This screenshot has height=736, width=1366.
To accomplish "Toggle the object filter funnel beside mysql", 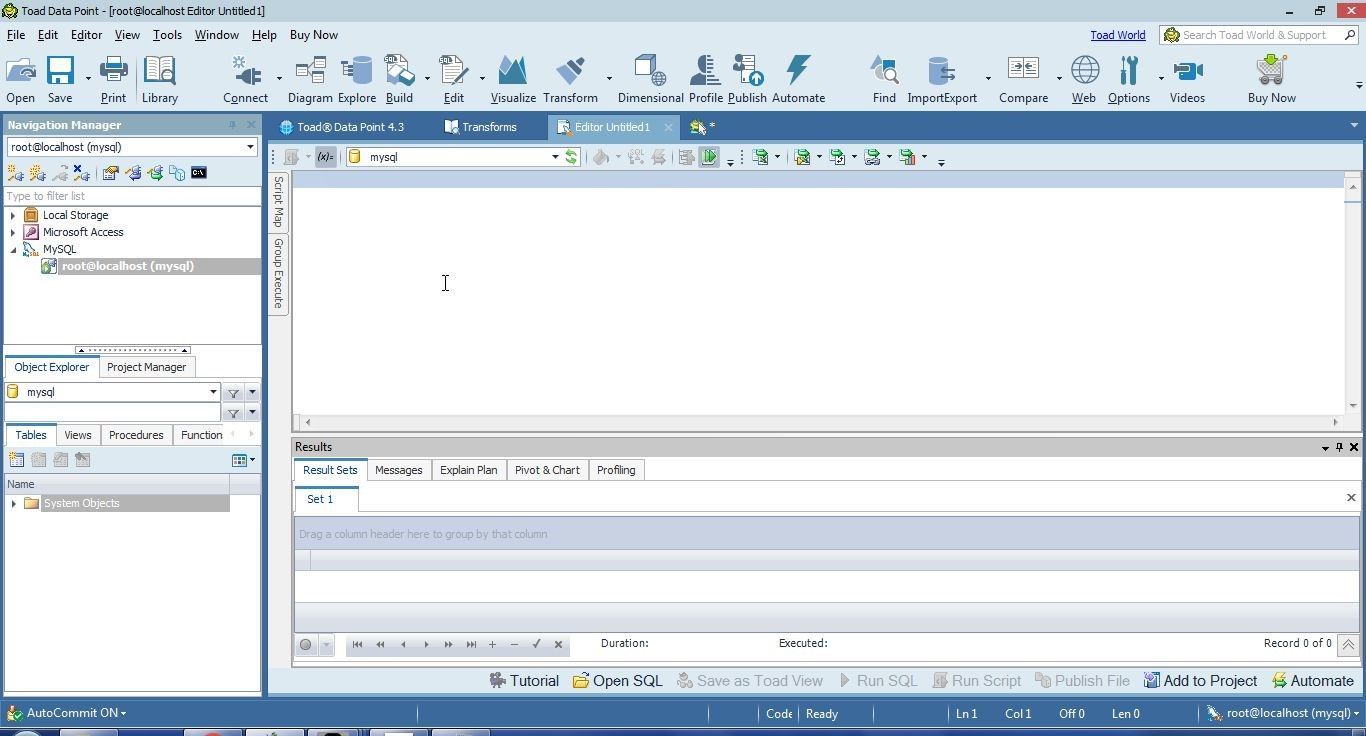I will (x=233, y=393).
